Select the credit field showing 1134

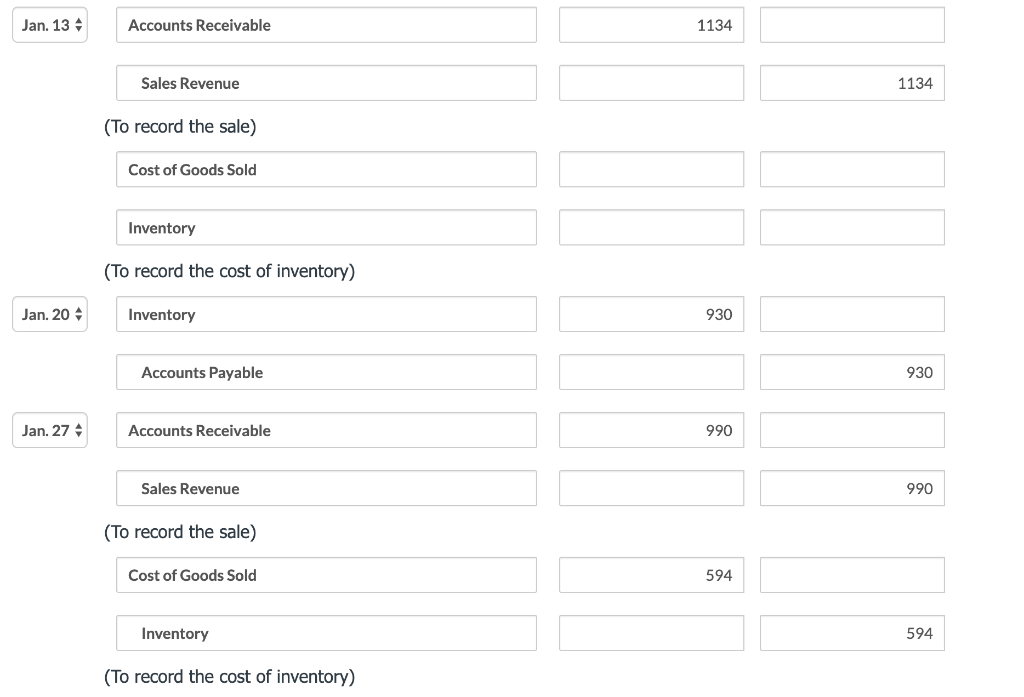(852, 83)
